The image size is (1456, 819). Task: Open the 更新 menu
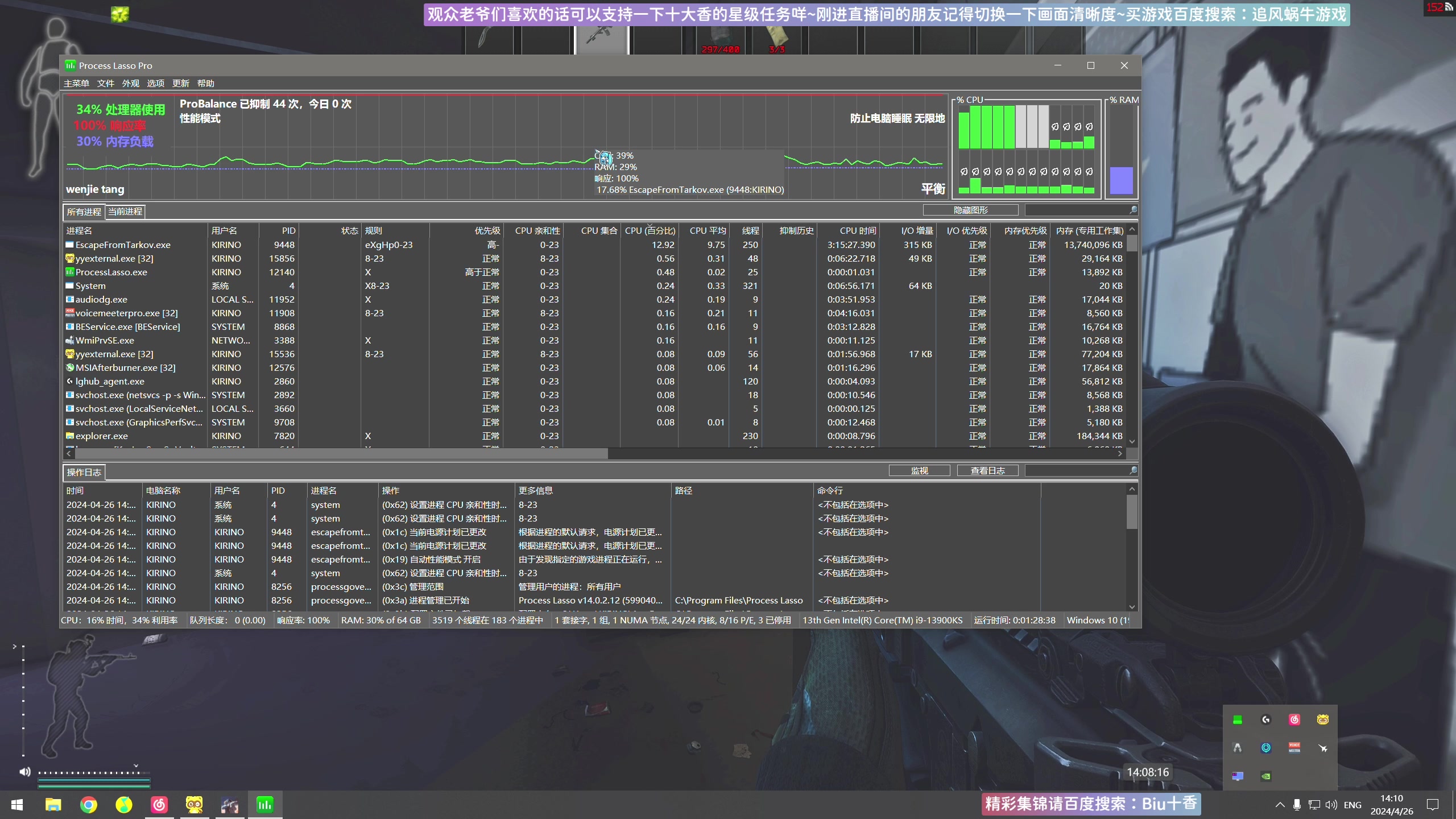click(181, 84)
